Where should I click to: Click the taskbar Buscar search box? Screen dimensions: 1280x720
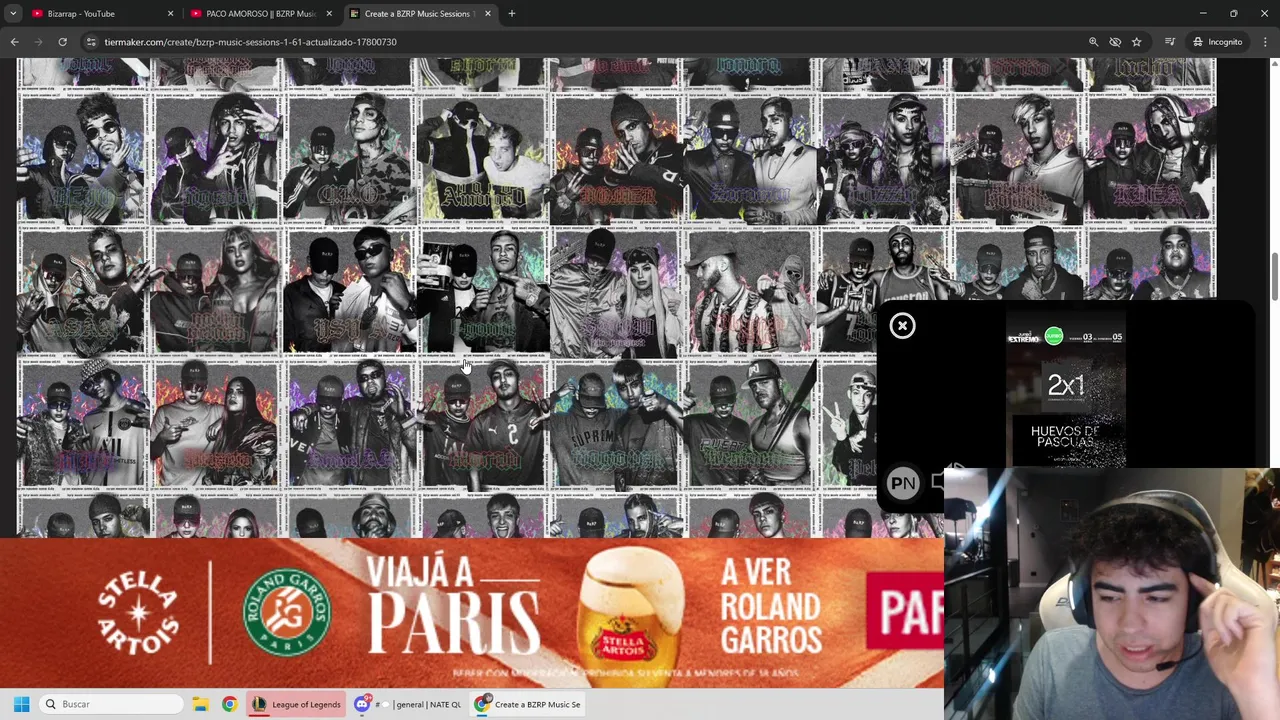112,704
